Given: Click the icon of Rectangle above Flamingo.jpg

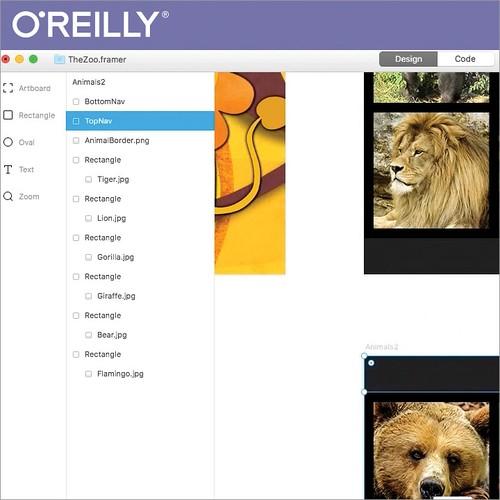Looking at the screenshot, I should (x=76, y=354).
